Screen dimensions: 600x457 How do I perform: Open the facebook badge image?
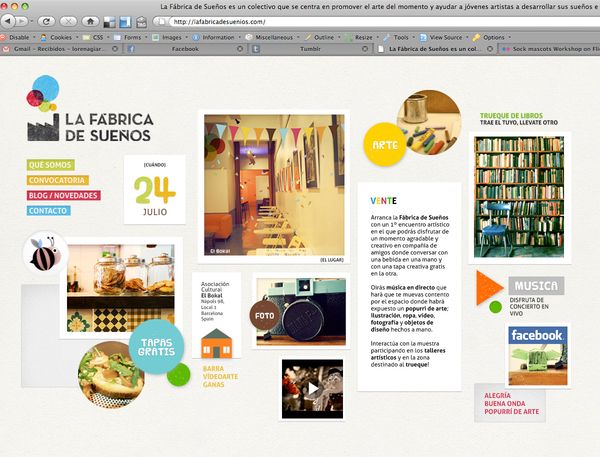(538, 356)
